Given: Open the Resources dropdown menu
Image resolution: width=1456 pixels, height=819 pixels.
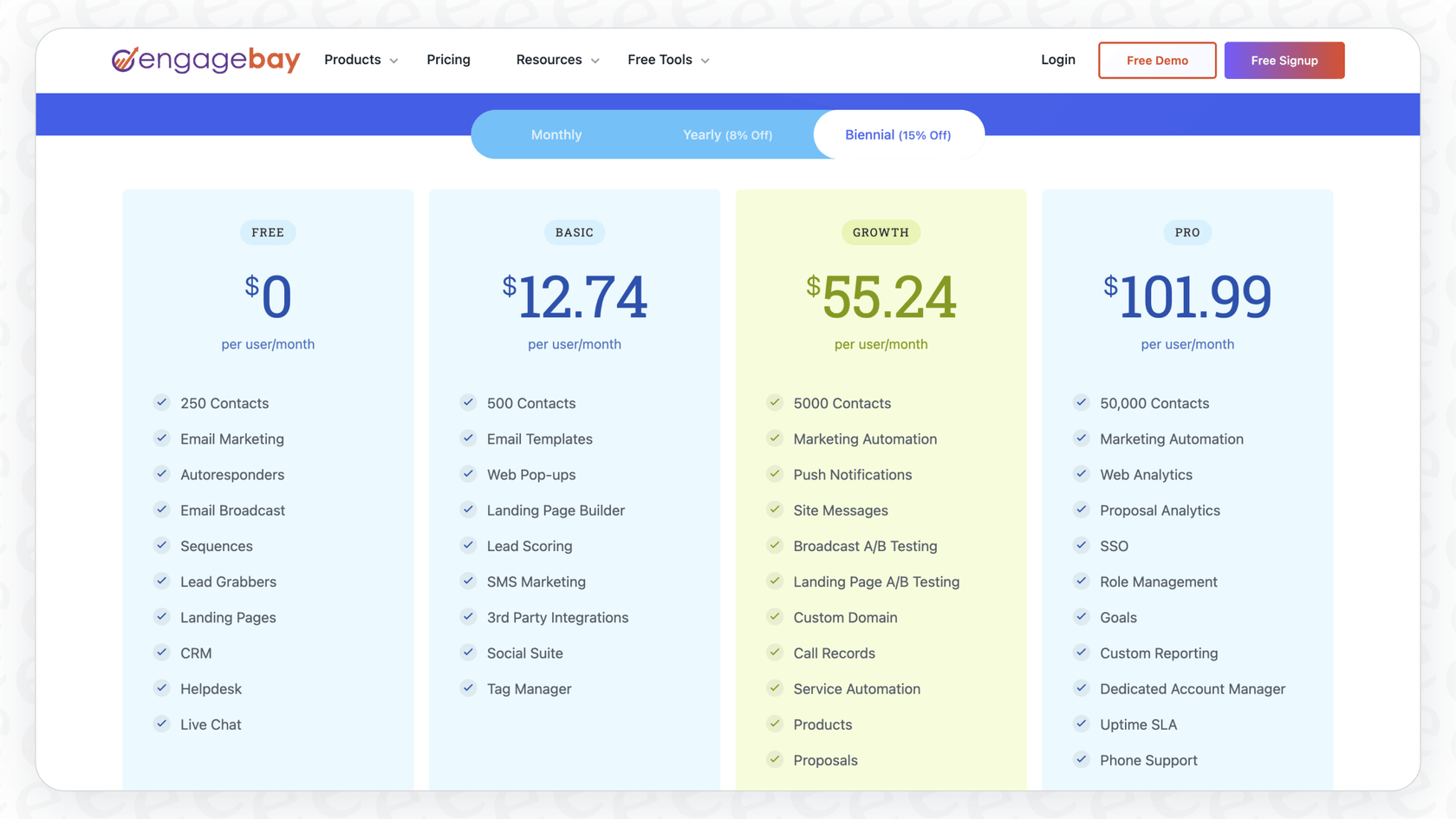Looking at the screenshot, I should (556, 60).
